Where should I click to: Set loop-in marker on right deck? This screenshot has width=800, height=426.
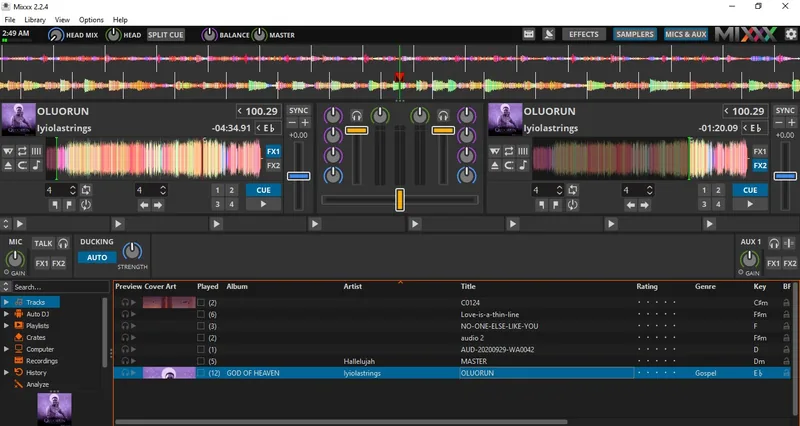coord(542,205)
